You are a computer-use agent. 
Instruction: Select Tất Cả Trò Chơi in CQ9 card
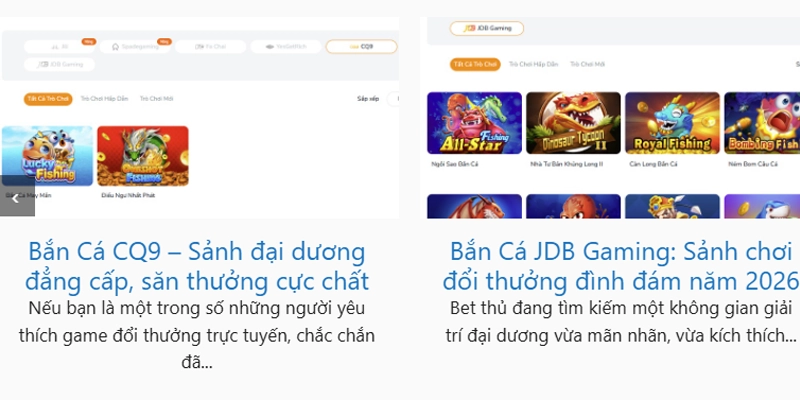[x=48, y=99]
